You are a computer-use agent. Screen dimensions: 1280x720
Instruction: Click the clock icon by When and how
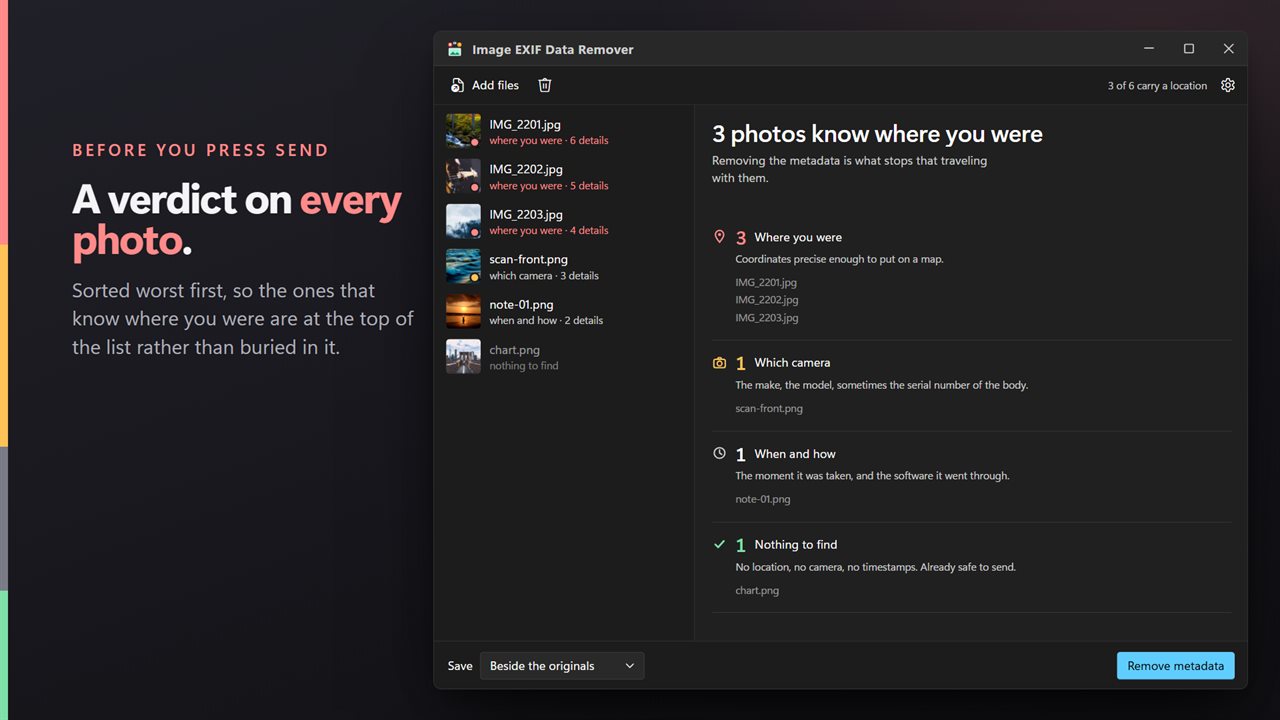[x=719, y=453]
